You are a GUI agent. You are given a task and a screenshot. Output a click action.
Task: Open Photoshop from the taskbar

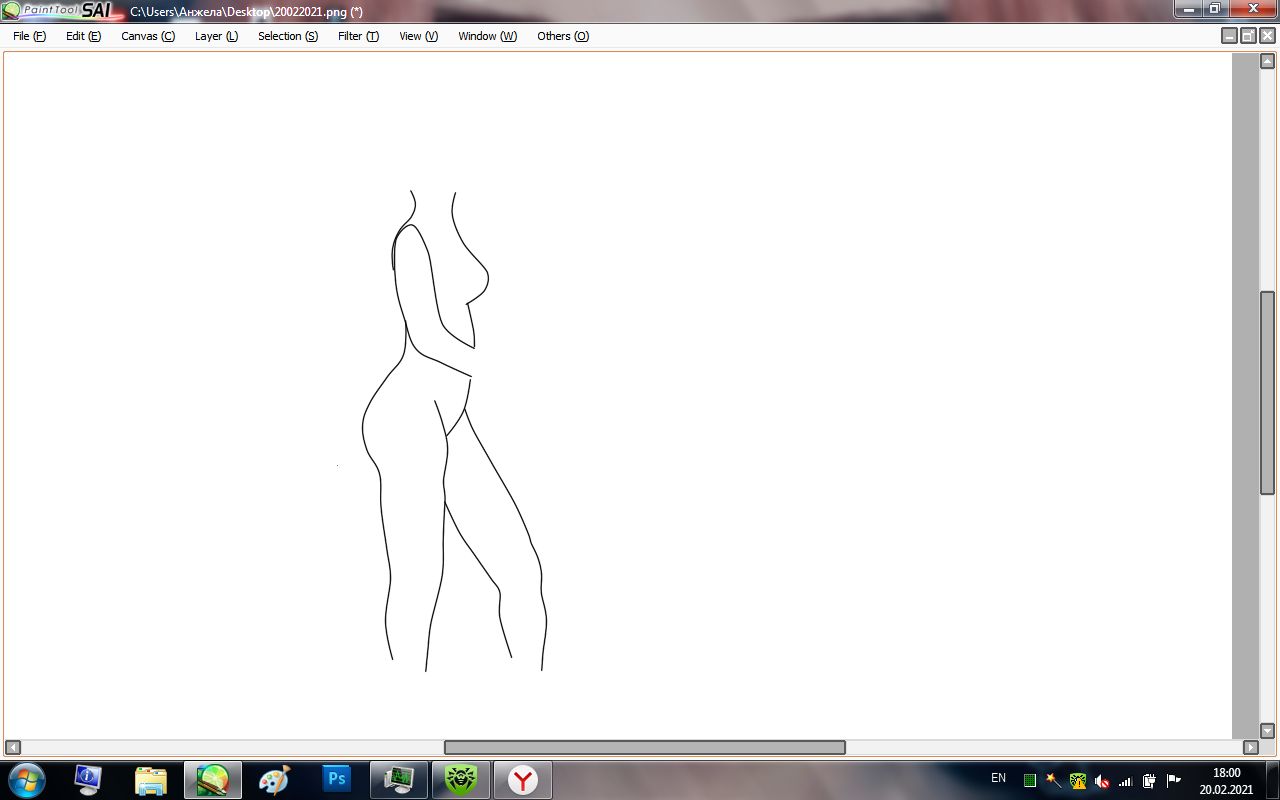coord(337,779)
